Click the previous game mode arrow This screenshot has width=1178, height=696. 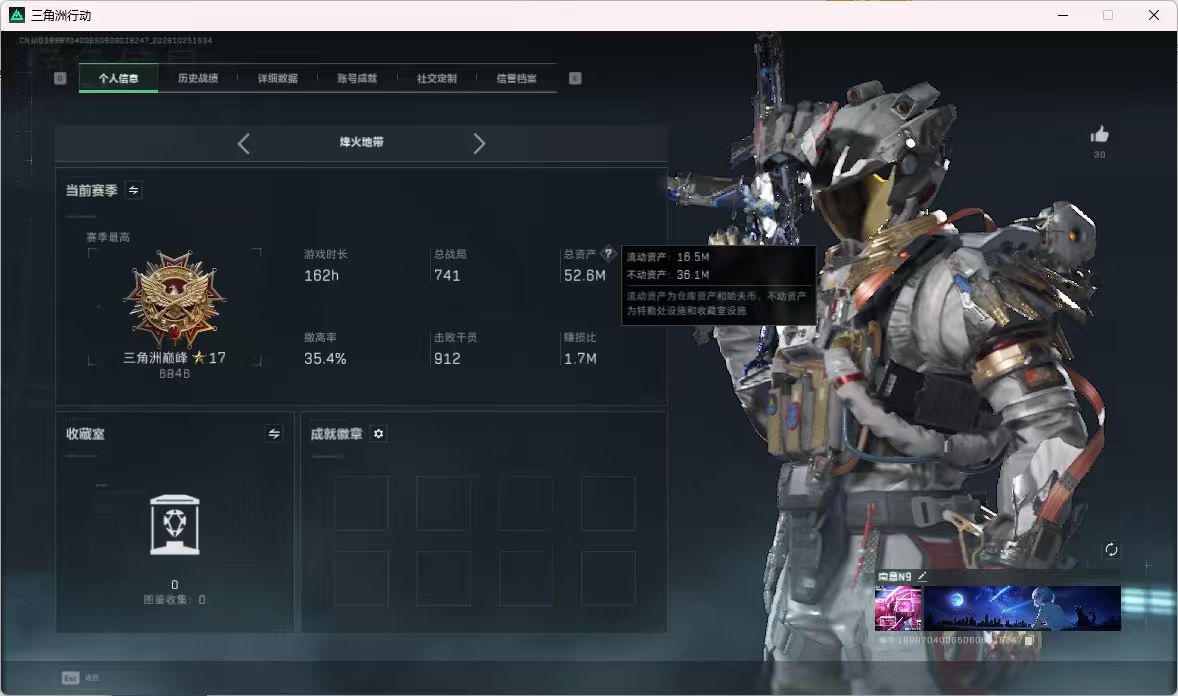point(243,143)
